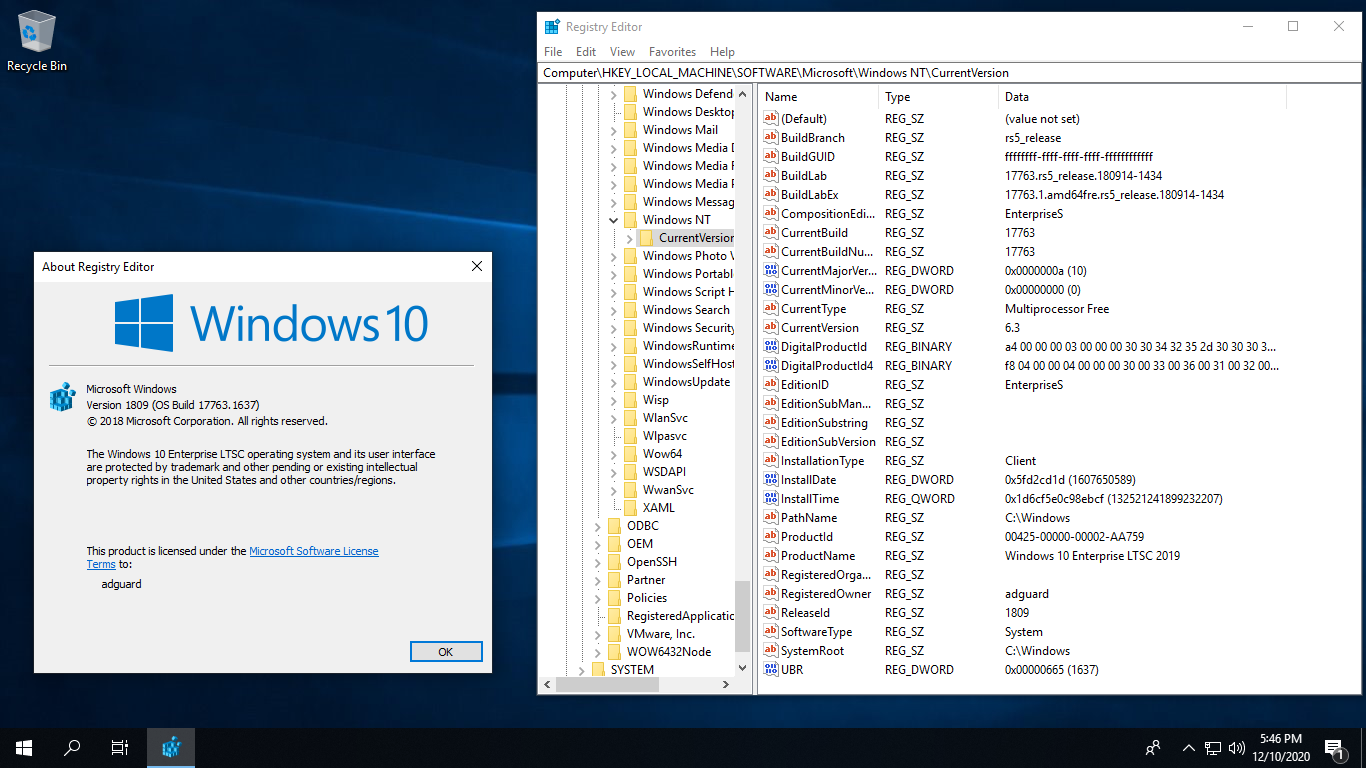Click OK in About Registry Editor
The image size is (1366, 768).
click(x=446, y=651)
